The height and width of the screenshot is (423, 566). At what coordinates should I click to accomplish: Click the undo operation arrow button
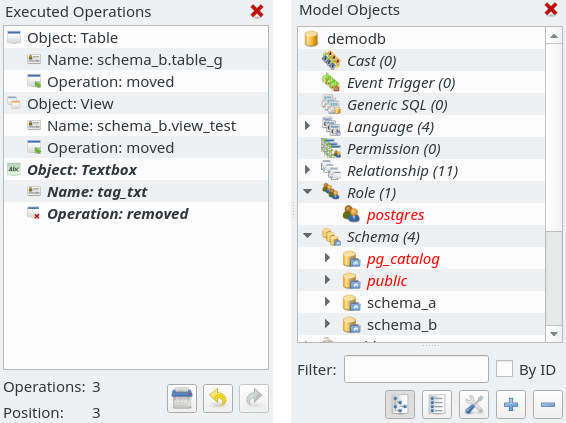point(218,398)
